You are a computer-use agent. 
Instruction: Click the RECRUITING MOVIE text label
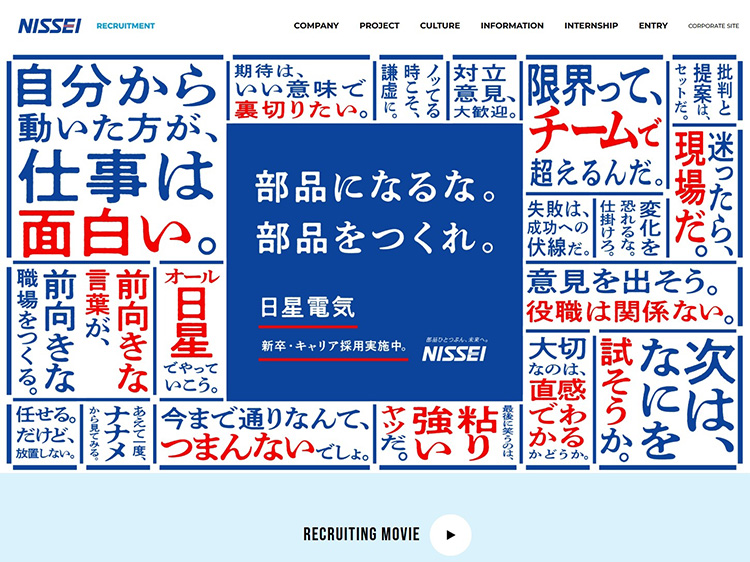361,534
